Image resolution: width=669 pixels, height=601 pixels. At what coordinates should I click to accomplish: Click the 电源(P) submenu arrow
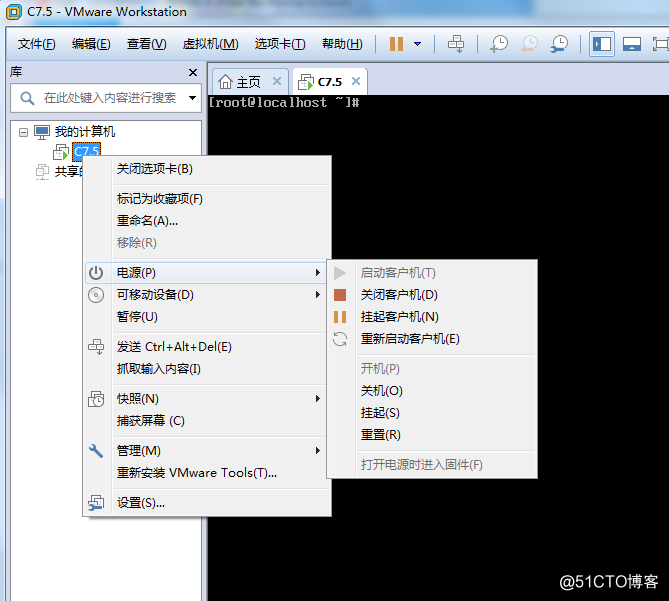317,273
